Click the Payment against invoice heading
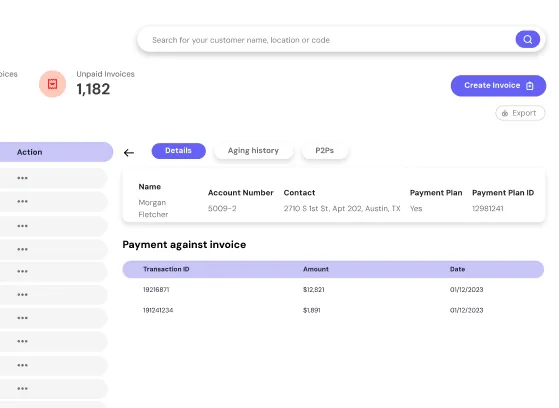This screenshot has width=559, height=408. pyautogui.click(x=184, y=245)
